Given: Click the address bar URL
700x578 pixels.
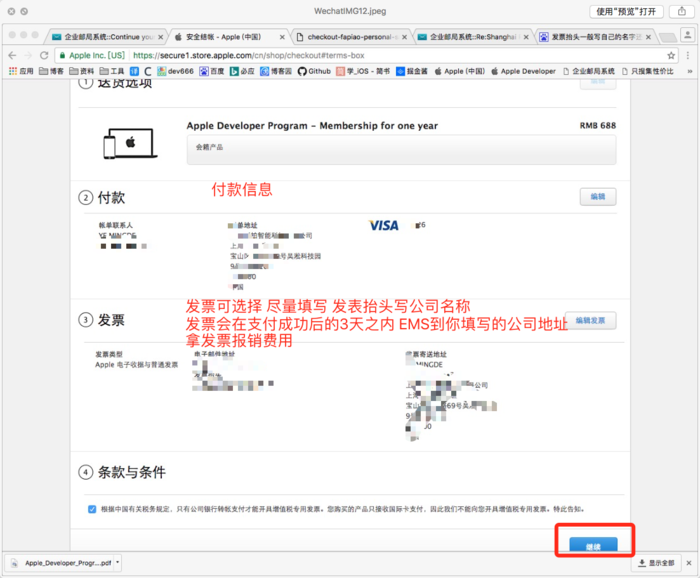Looking at the screenshot, I should [249, 55].
